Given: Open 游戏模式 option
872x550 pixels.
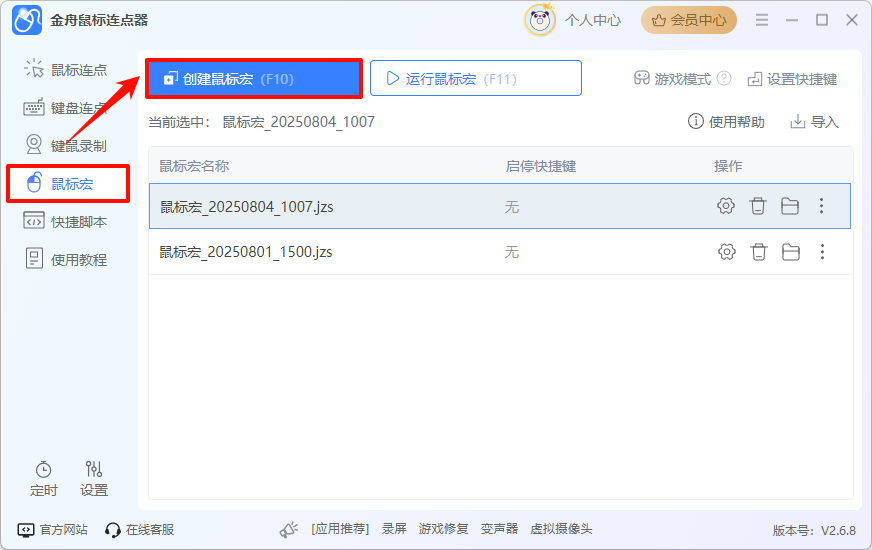Looking at the screenshot, I should pyautogui.click(x=672, y=79).
